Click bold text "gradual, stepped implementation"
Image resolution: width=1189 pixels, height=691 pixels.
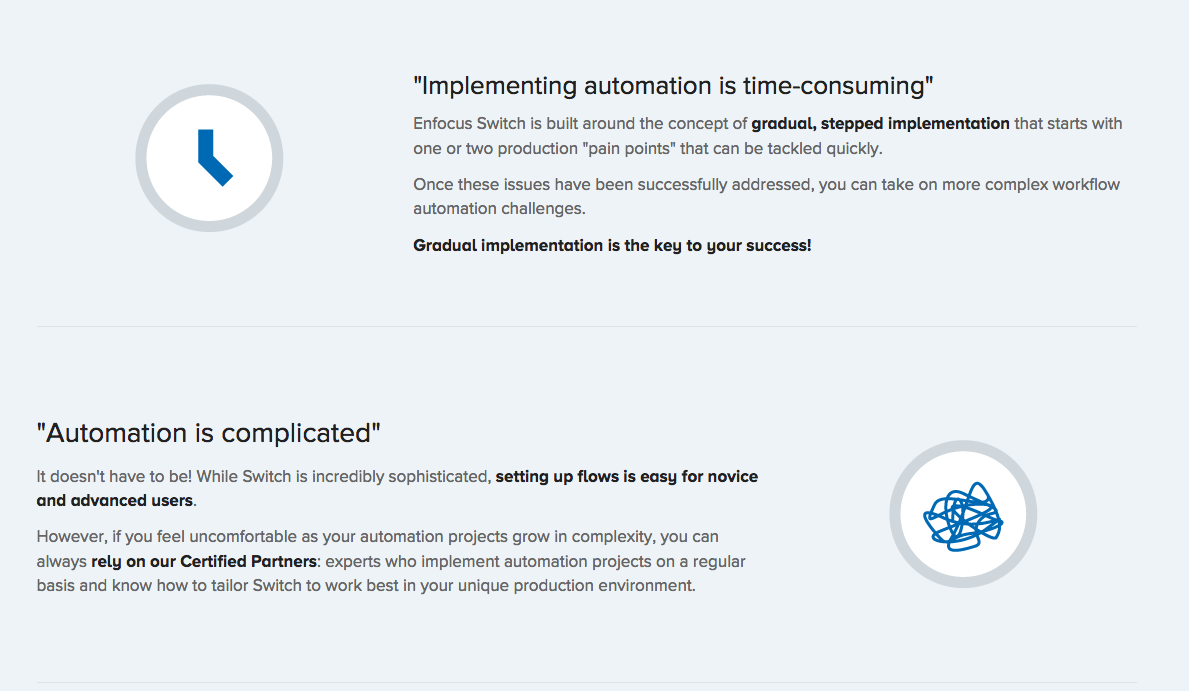[x=880, y=124]
